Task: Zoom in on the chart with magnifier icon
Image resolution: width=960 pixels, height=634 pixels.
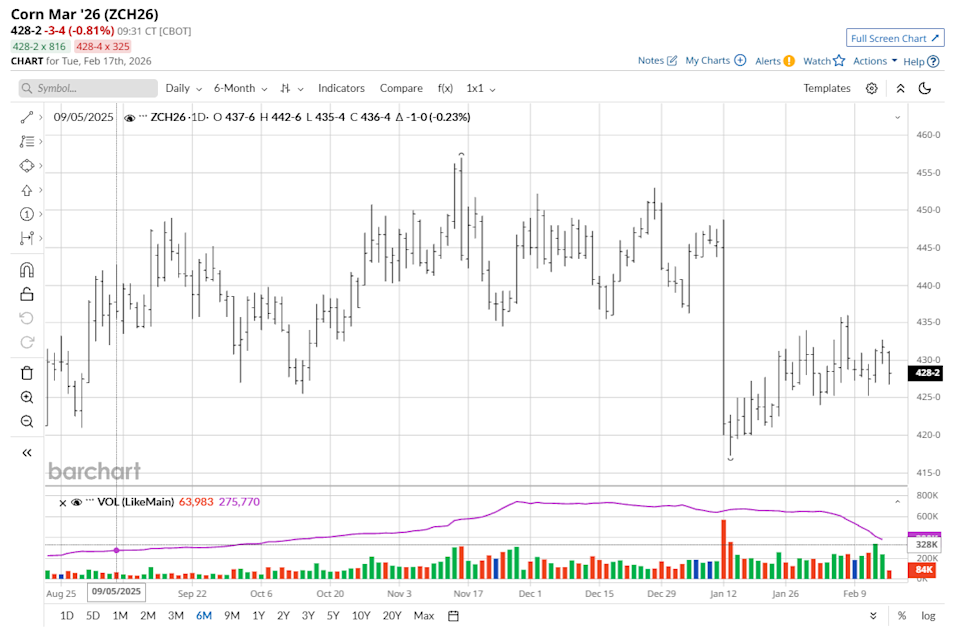Action: [x=27, y=397]
